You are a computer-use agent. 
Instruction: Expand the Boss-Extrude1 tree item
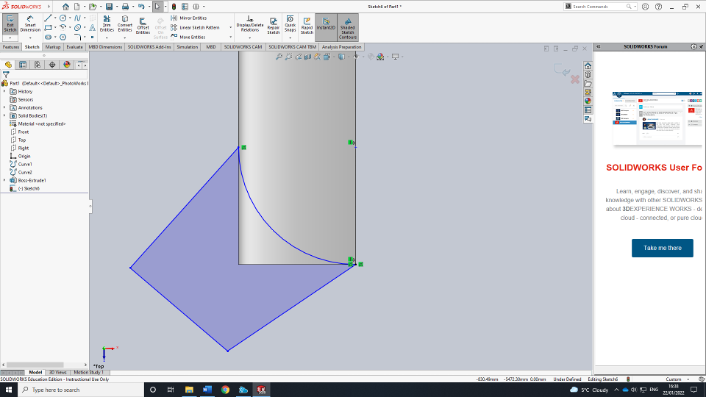coord(5,180)
